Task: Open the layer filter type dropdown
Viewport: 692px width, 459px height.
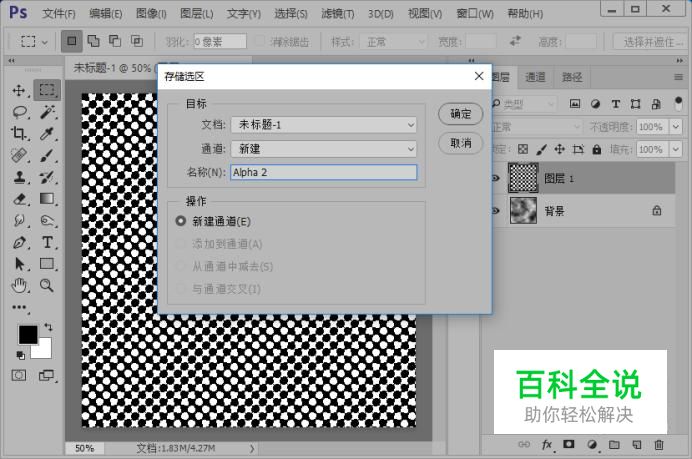Action: [523, 104]
